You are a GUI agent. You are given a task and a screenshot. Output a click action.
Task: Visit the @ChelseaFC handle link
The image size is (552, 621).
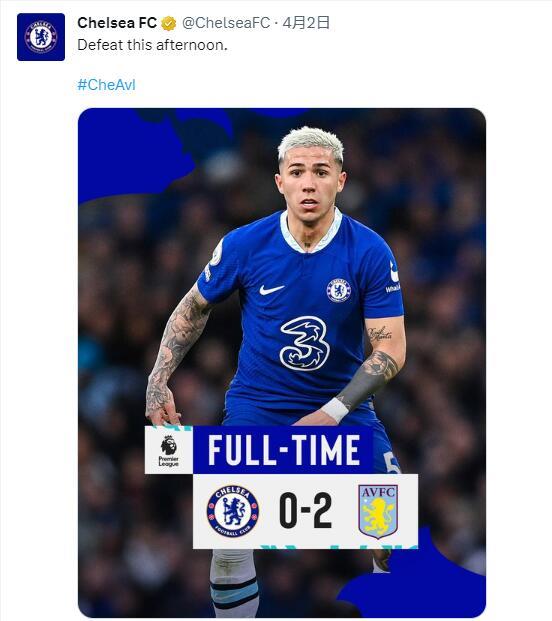(226, 23)
